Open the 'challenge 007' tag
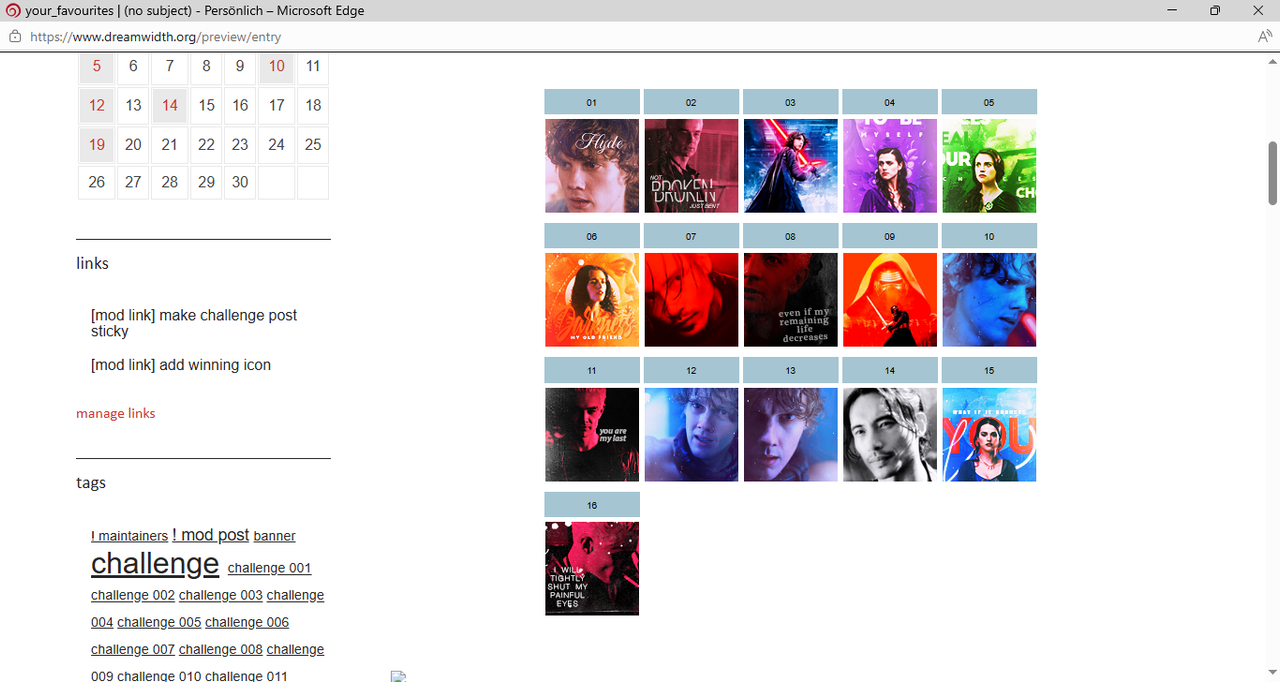This screenshot has width=1280, height=682. tap(133, 649)
